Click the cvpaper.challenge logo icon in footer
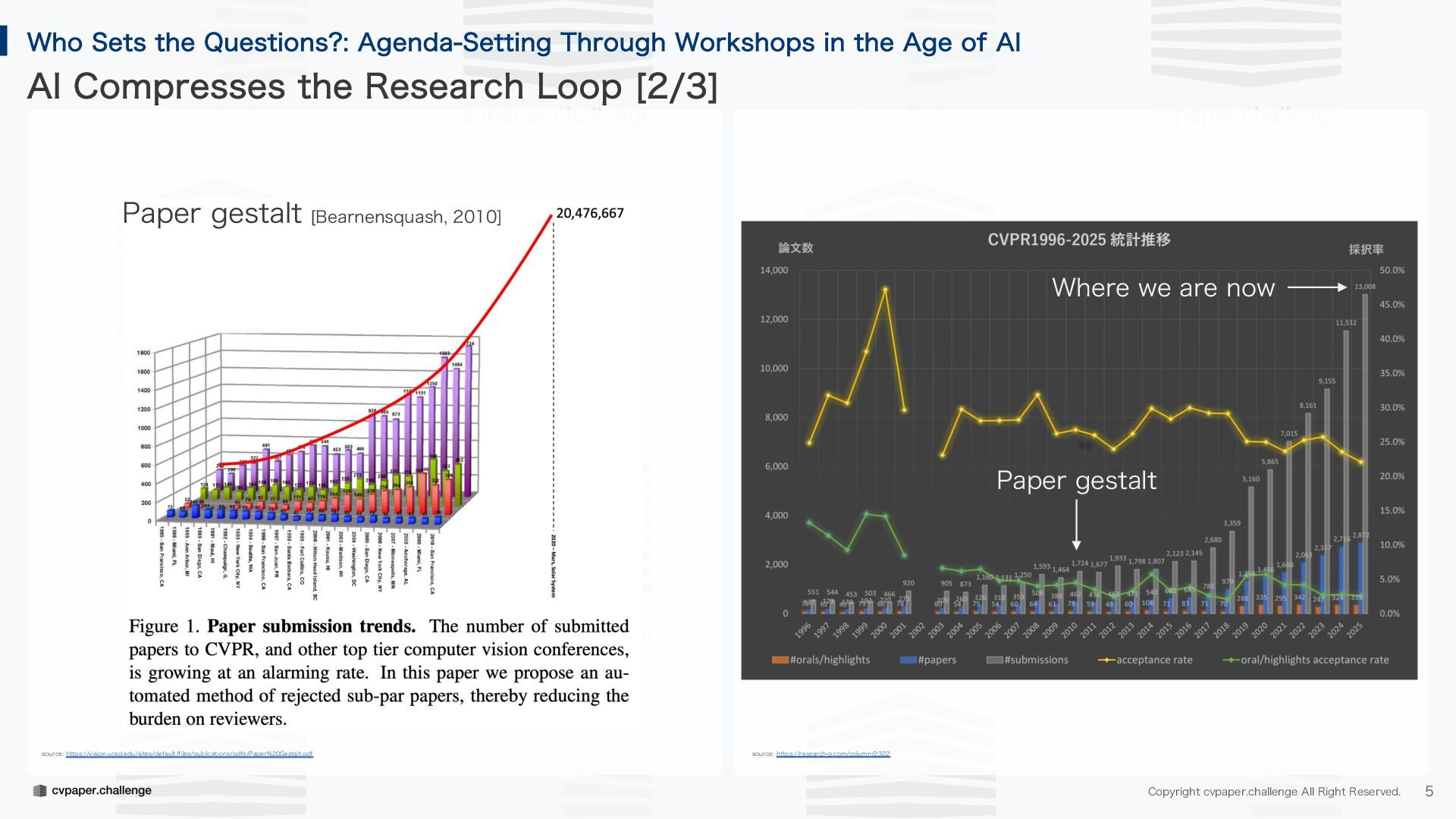This screenshot has height=819, width=1456. (39, 791)
